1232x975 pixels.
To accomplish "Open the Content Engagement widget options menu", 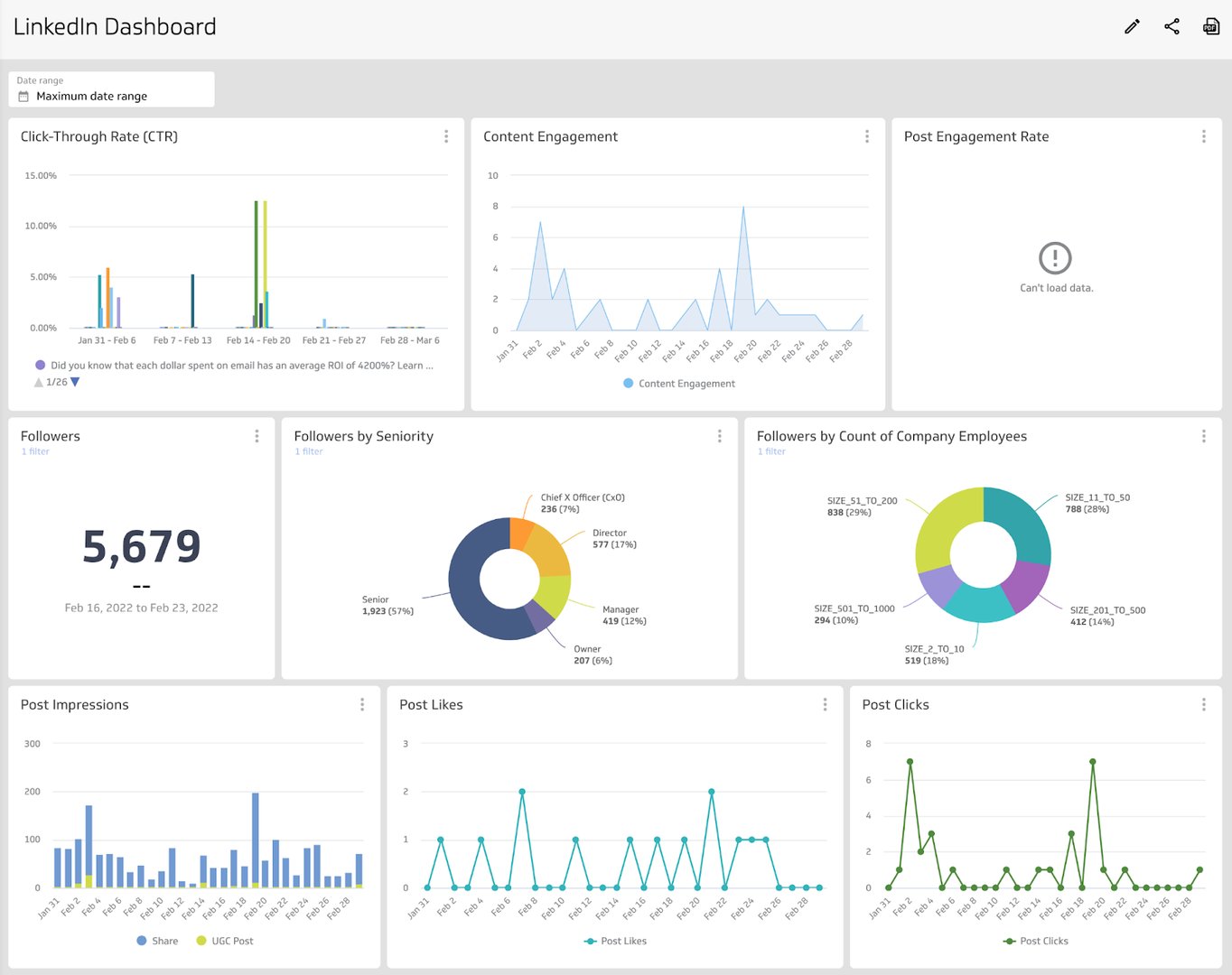I will pos(867,136).
